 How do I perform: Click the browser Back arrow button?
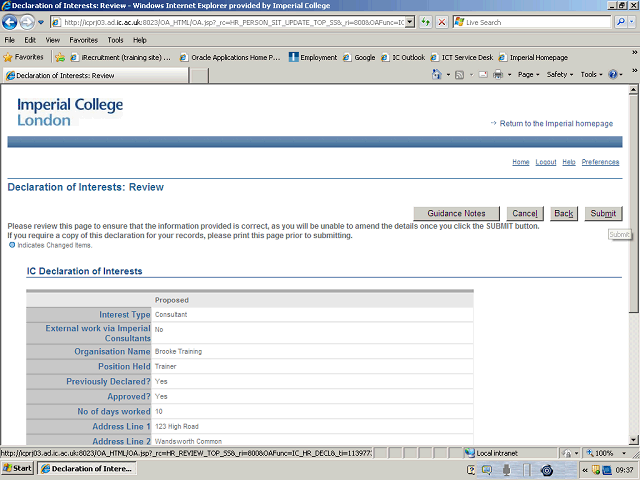click(13, 21)
